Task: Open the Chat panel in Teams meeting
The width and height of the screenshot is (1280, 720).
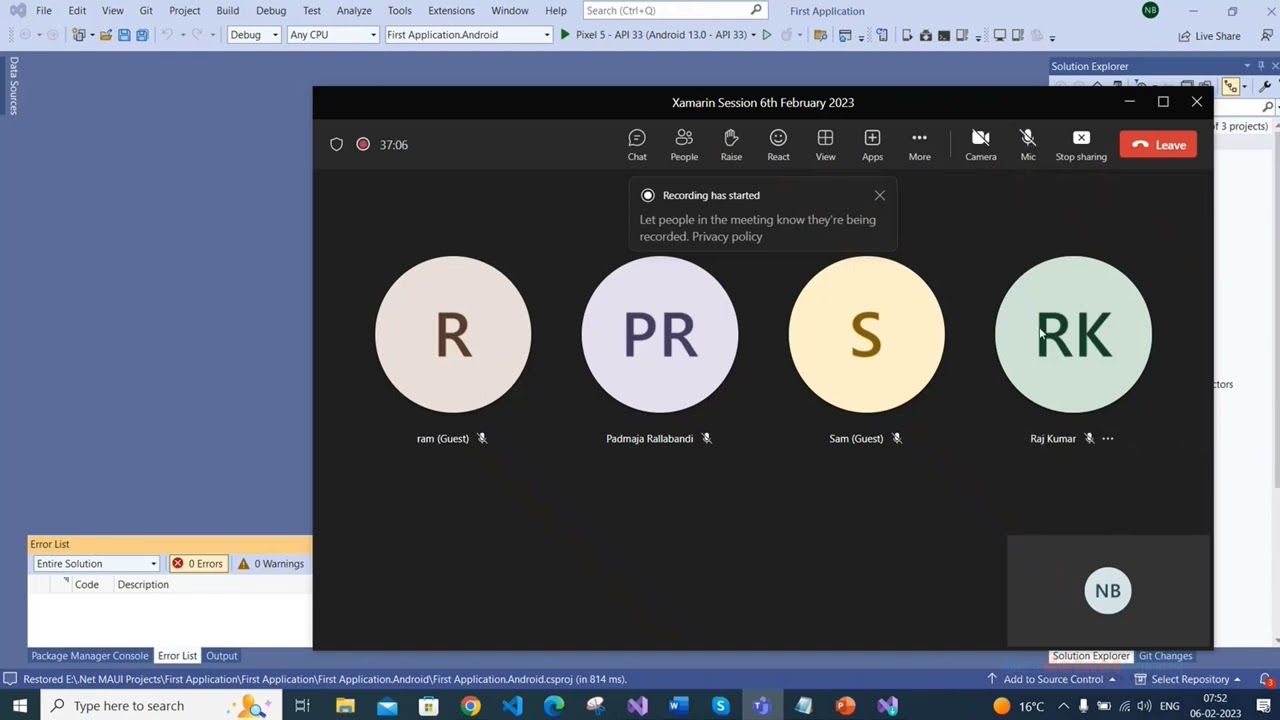Action: [637, 145]
